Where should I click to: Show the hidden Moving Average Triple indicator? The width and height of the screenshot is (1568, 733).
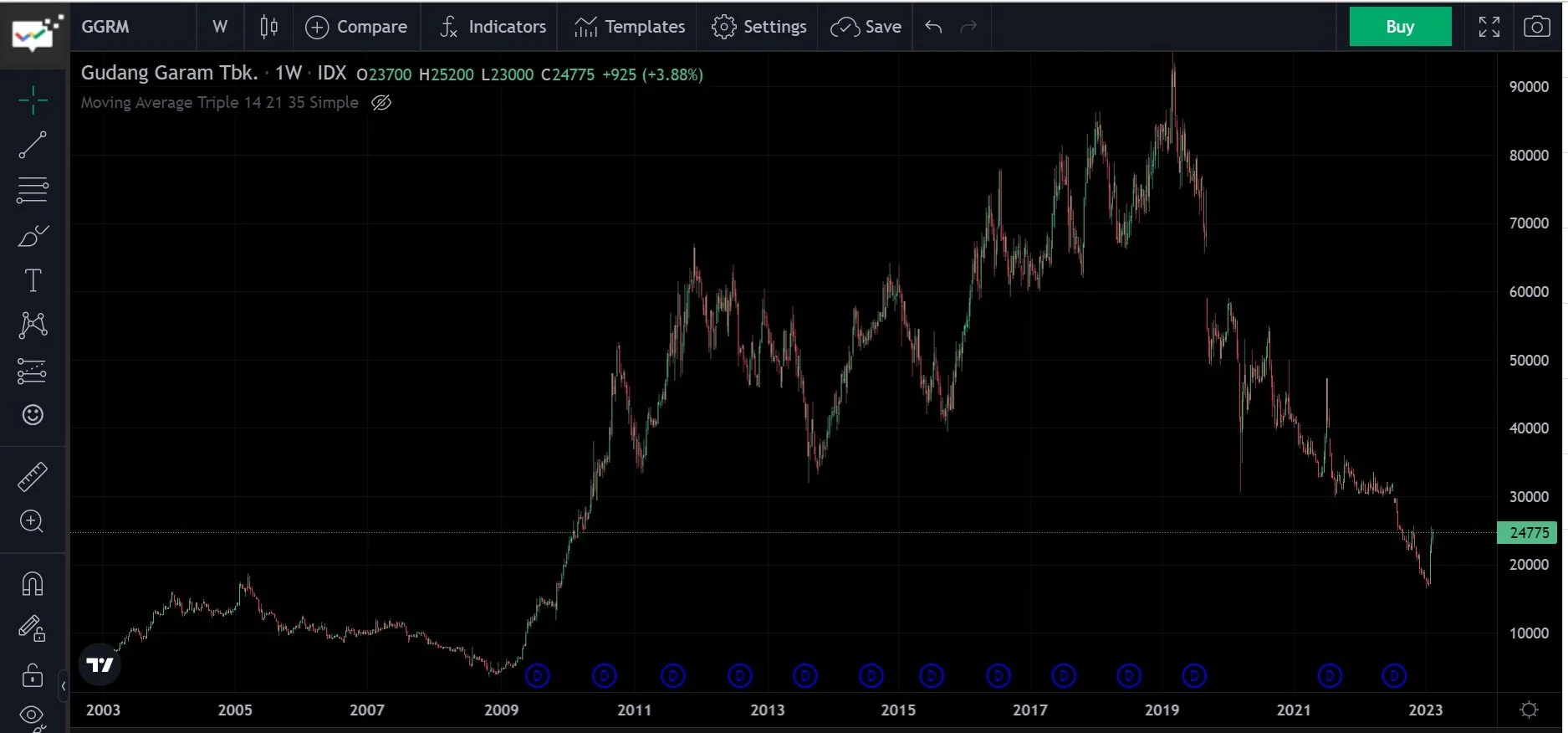[x=381, y=103]
